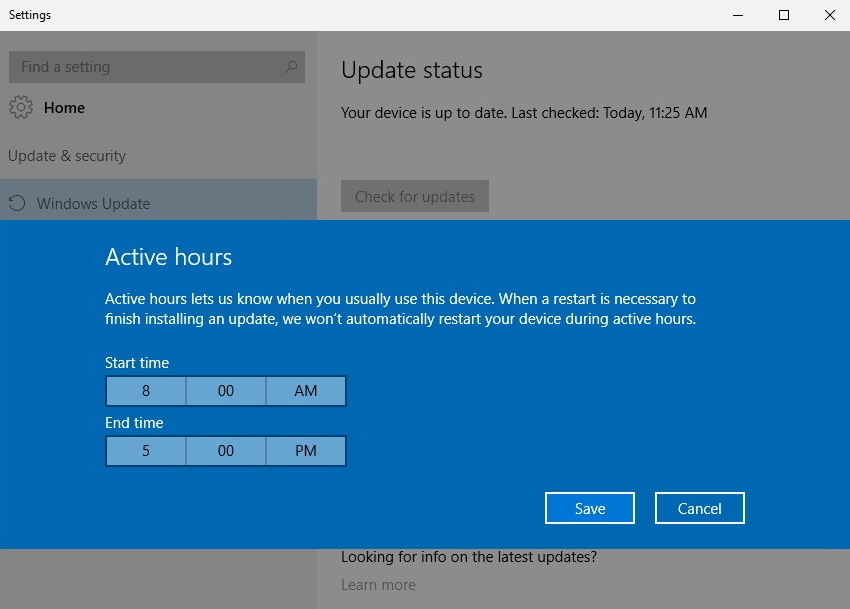The image size is (850, 609).
Task: Click the Update & security section heading
Action: pyautogui.click(x=67, y=156)
